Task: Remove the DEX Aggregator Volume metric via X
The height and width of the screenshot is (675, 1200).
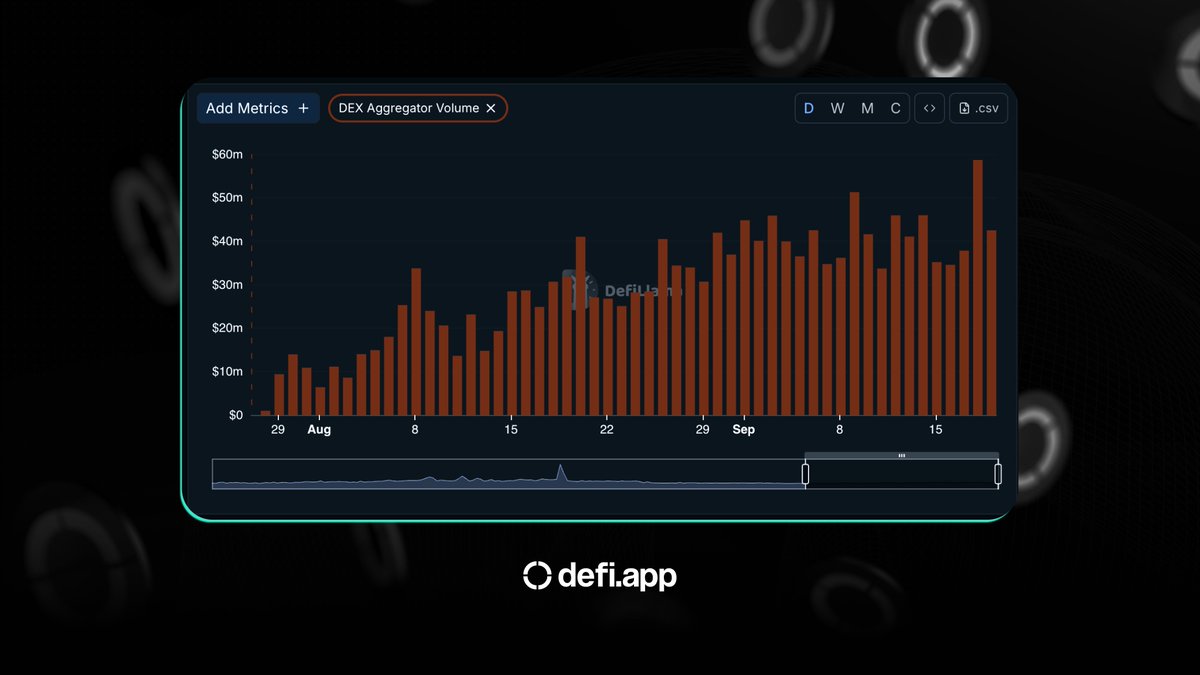Action: pos(490,108)
